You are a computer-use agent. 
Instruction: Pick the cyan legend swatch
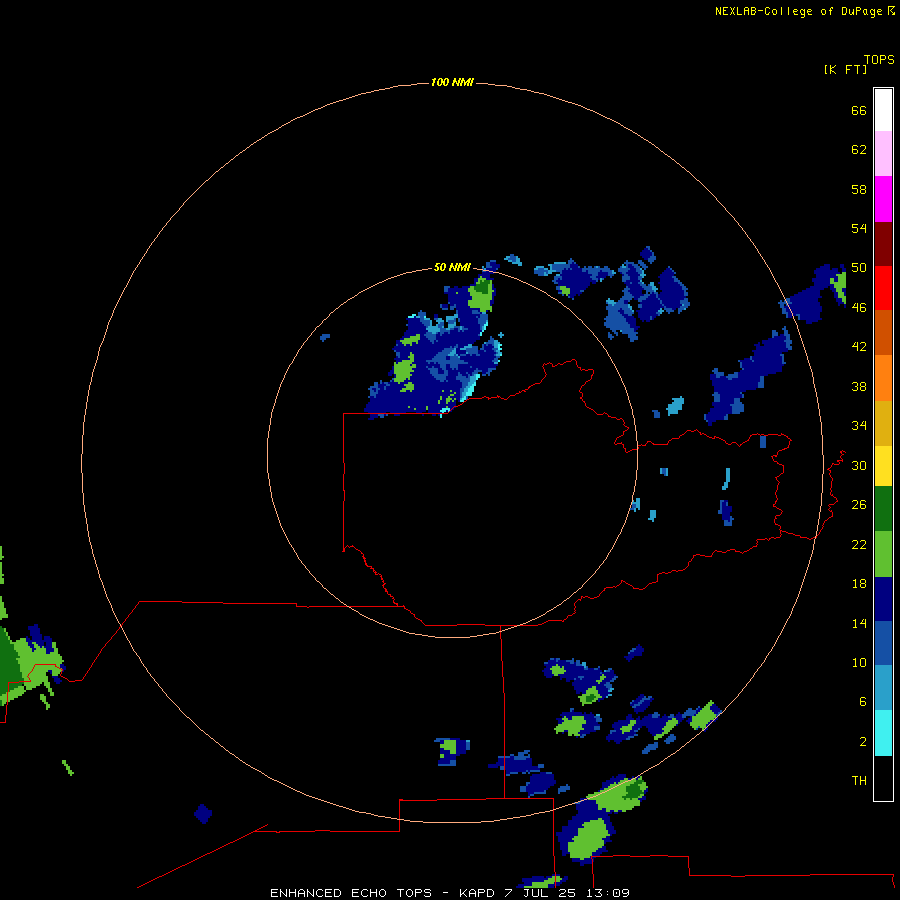pos(883,732)
